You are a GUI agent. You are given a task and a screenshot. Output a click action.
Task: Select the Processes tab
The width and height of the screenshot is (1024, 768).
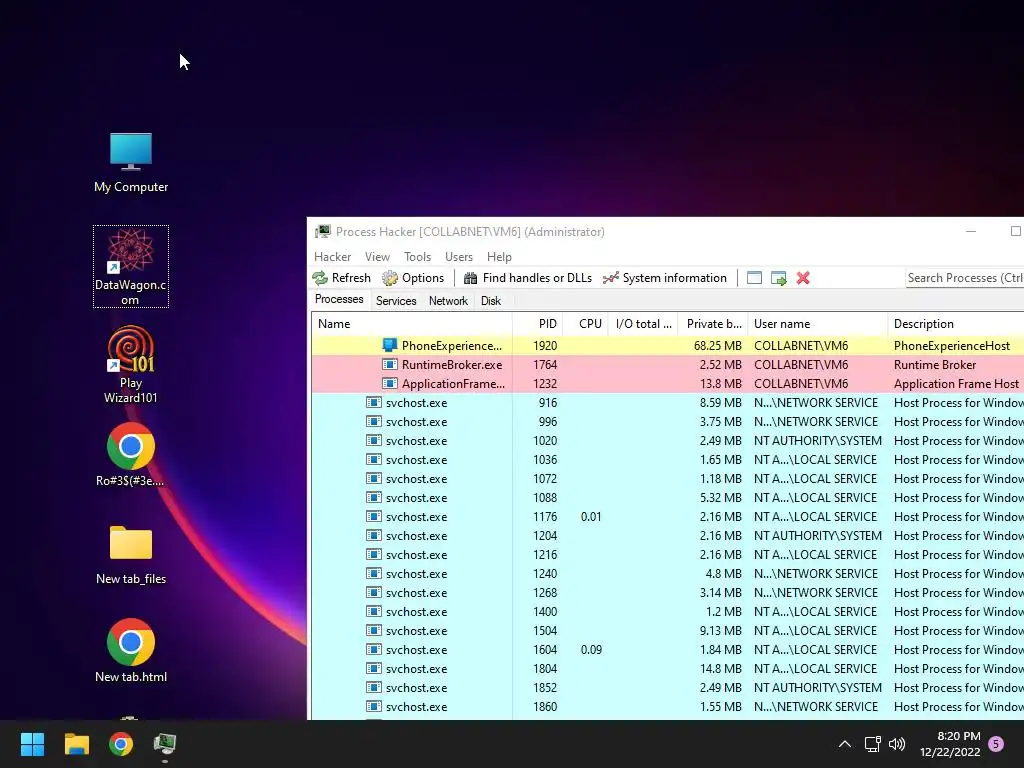click(339, 299)
